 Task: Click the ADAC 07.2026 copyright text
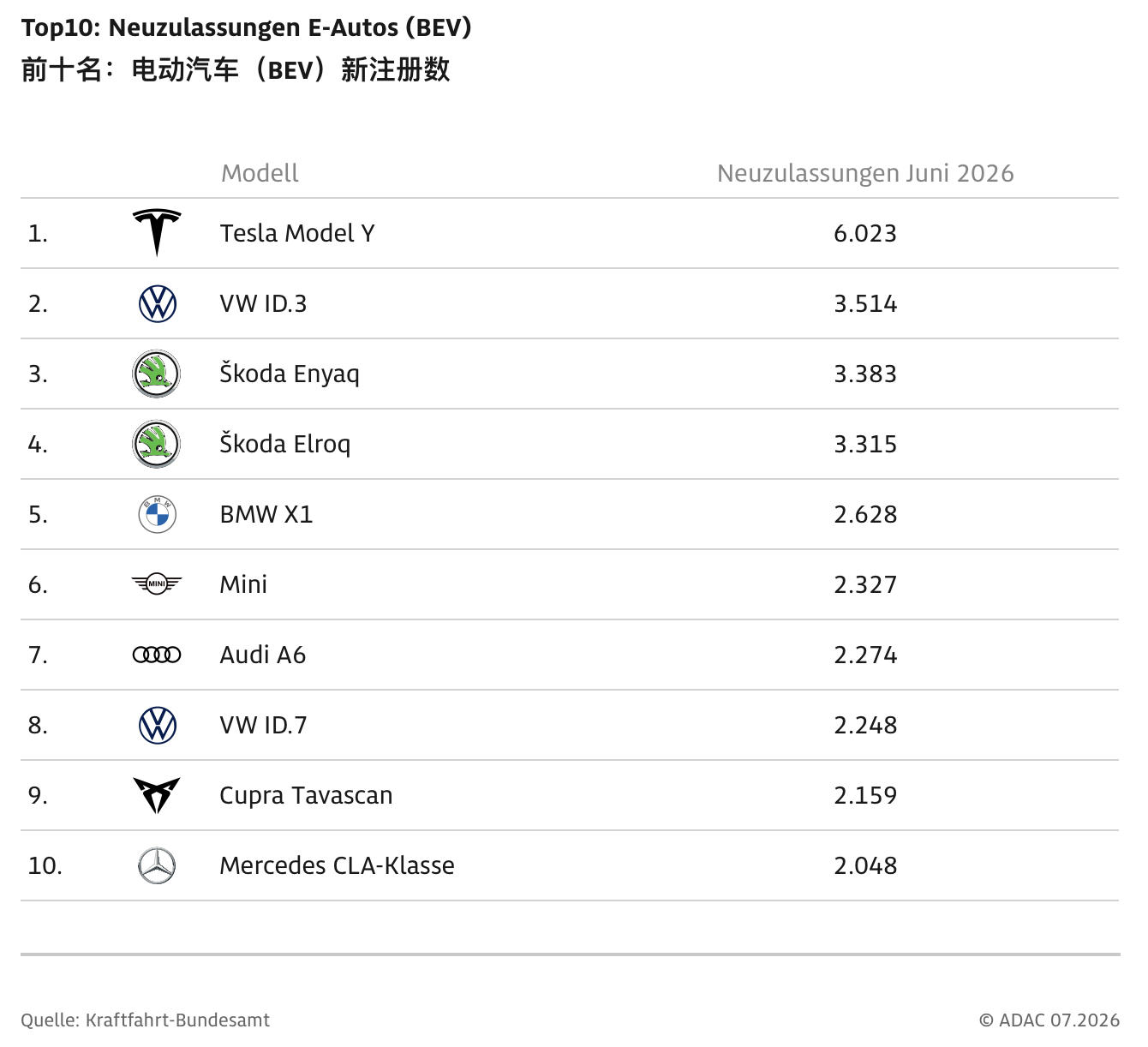coord(1049,1020)
